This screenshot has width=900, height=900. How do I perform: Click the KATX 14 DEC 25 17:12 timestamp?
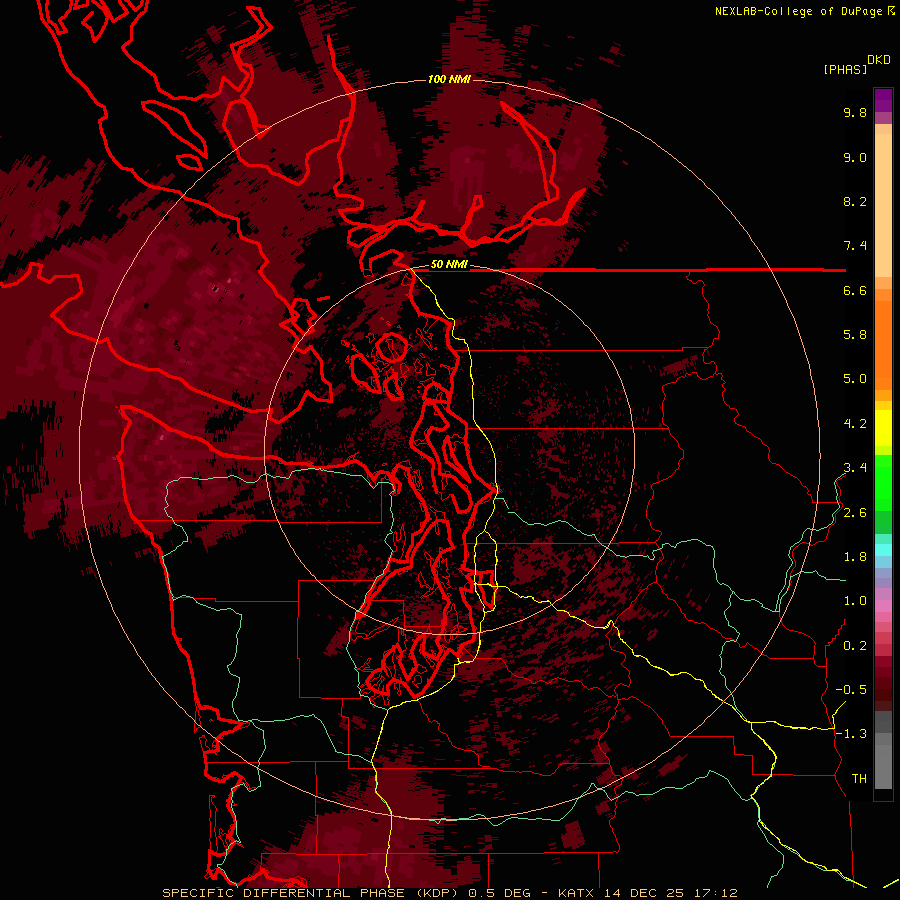tap(647, 893)
